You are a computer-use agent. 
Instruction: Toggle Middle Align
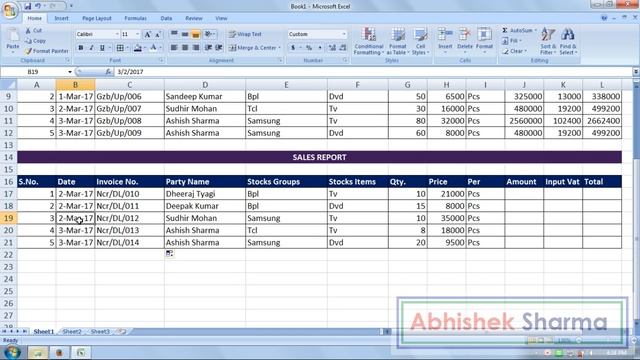pyautogui.click(x=185, y=34)
